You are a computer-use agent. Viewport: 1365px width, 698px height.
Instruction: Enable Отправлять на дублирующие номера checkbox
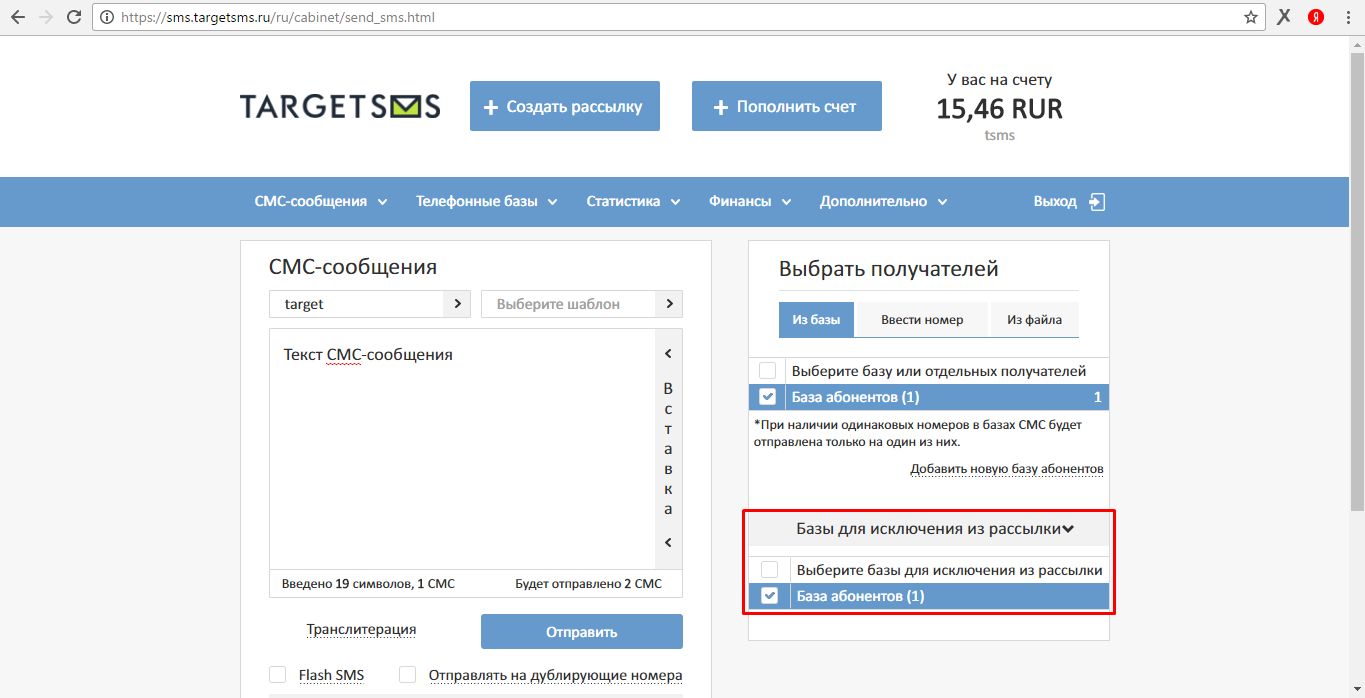(x=408, y=675)
